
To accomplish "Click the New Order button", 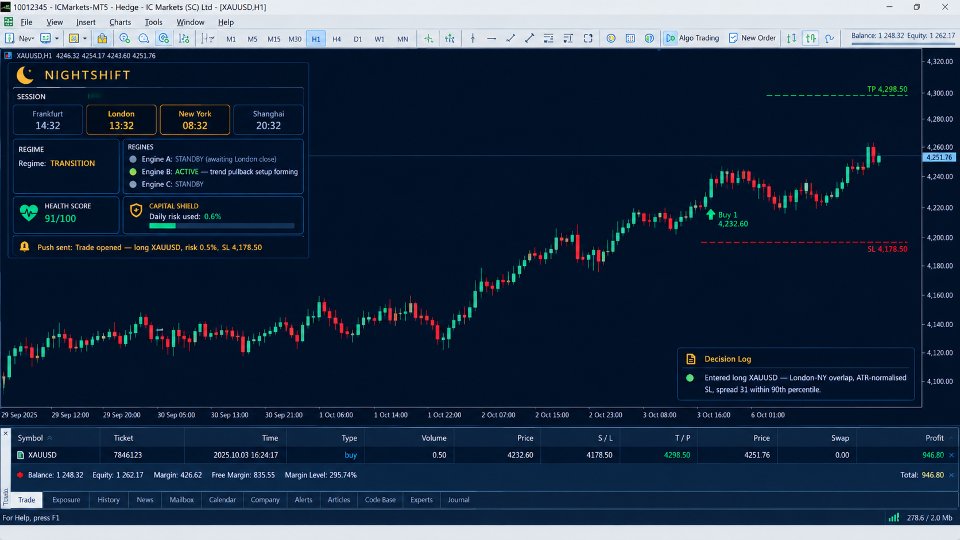I will point(752,38).
